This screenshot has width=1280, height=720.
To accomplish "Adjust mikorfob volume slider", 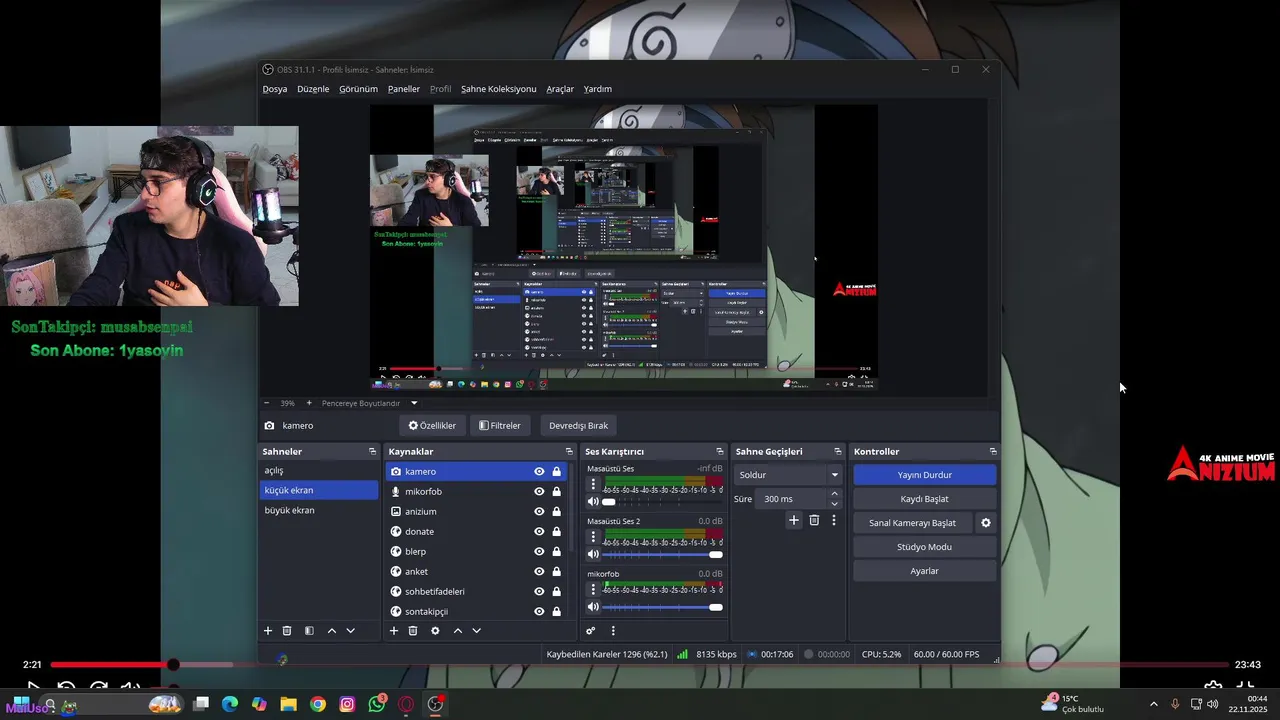I will pos(662,607).
